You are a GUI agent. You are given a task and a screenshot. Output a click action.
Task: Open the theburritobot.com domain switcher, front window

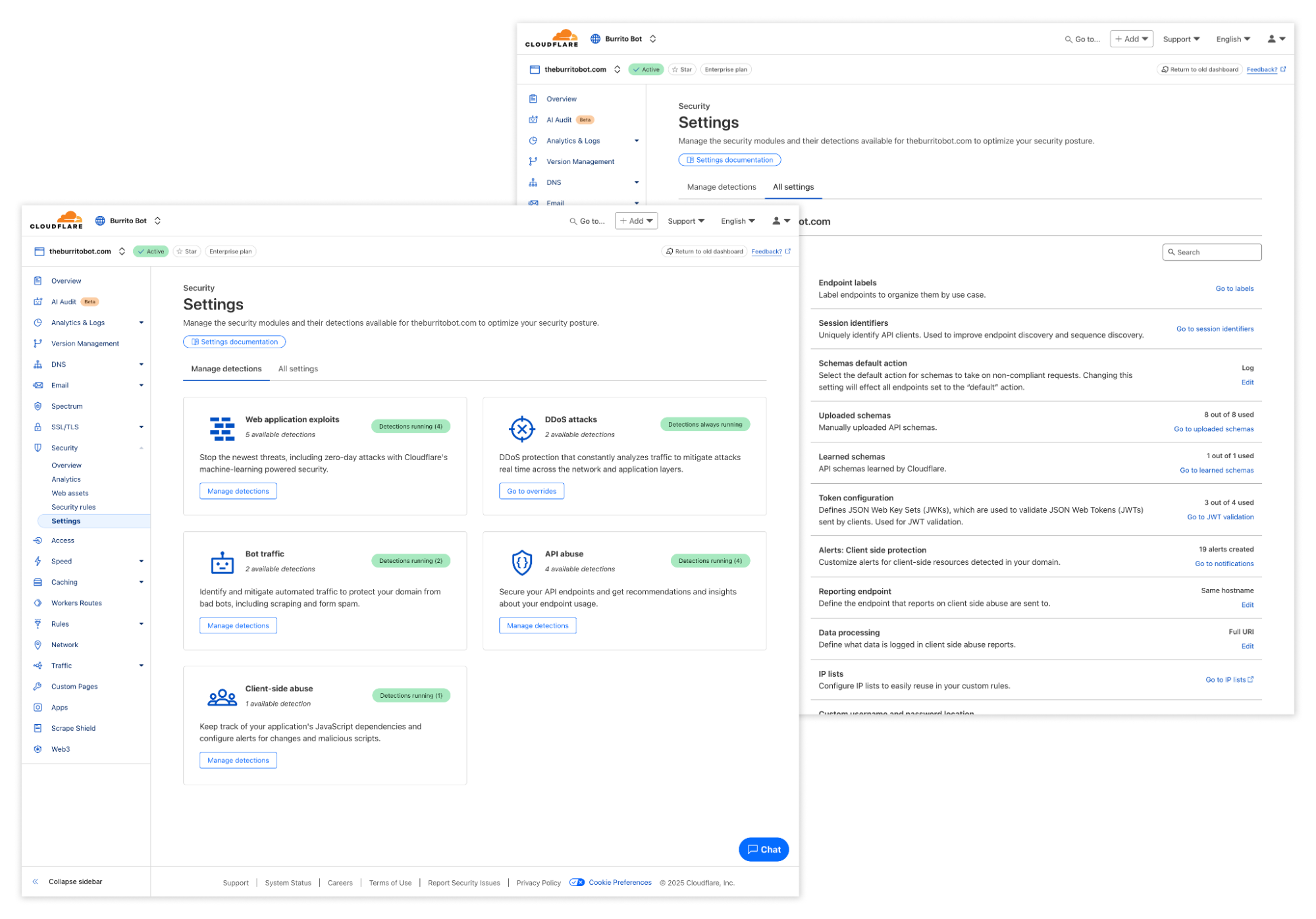(122, 251)
